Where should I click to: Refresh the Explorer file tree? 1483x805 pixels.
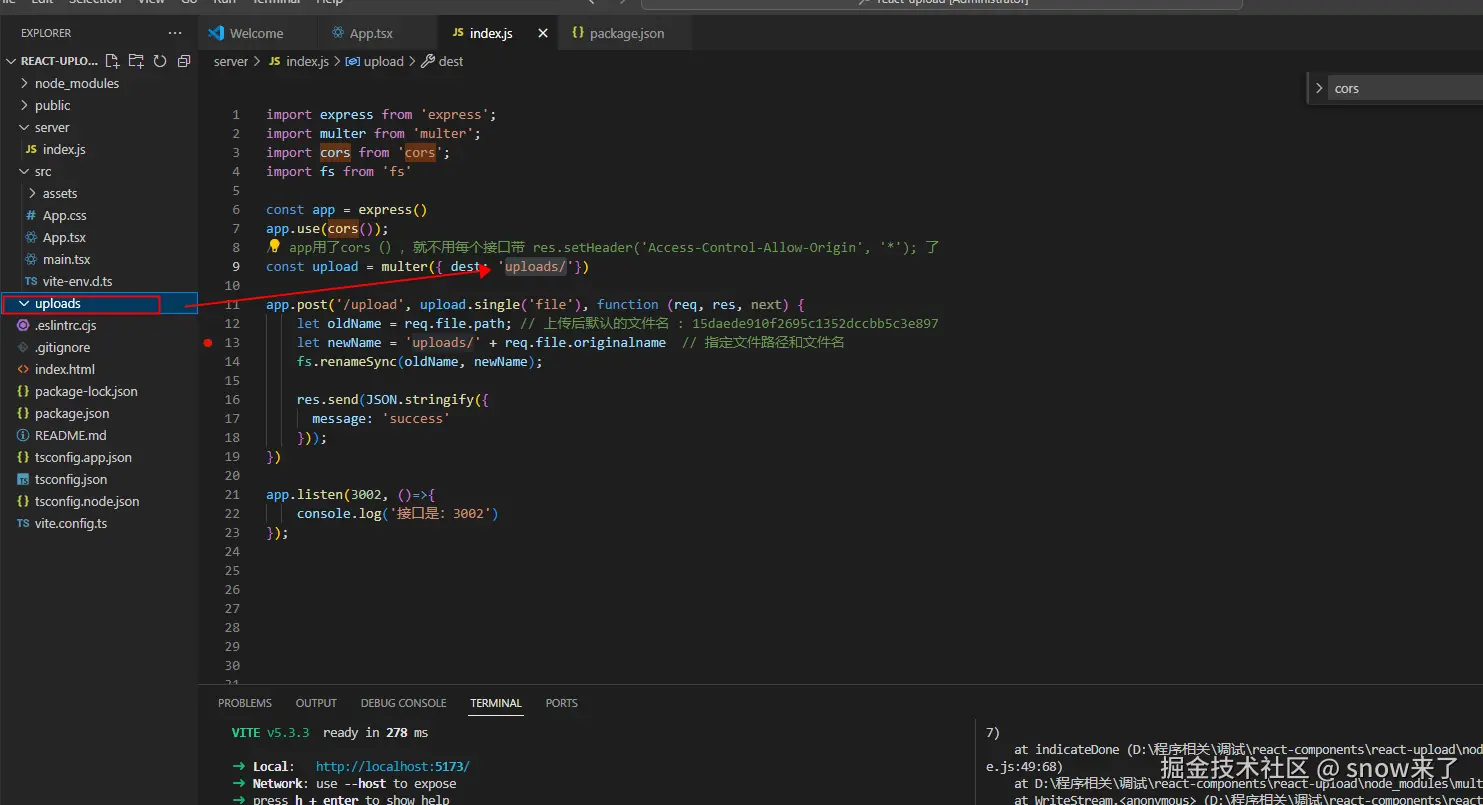coord(160,61)
